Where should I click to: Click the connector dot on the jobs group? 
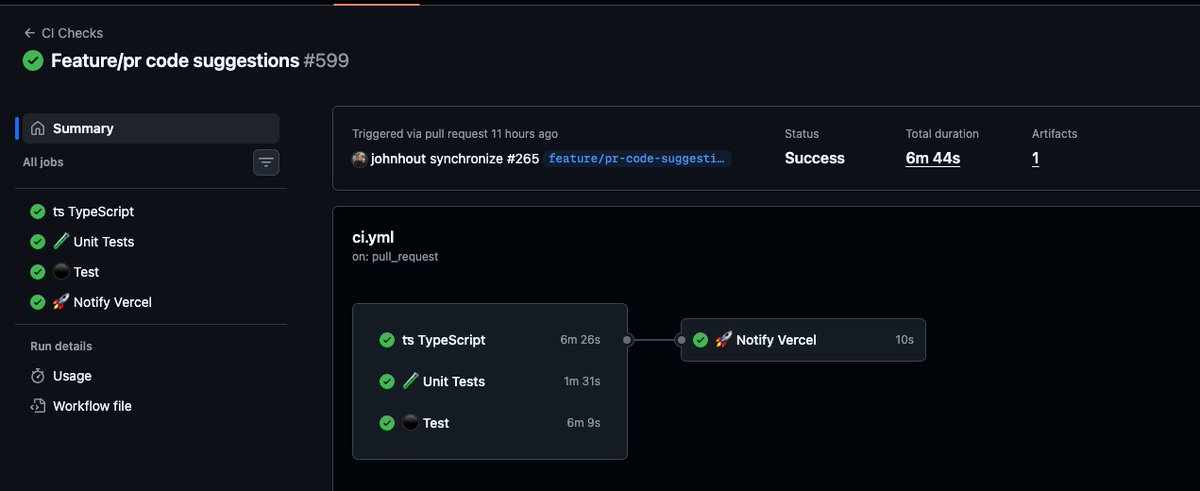[628, 340]
